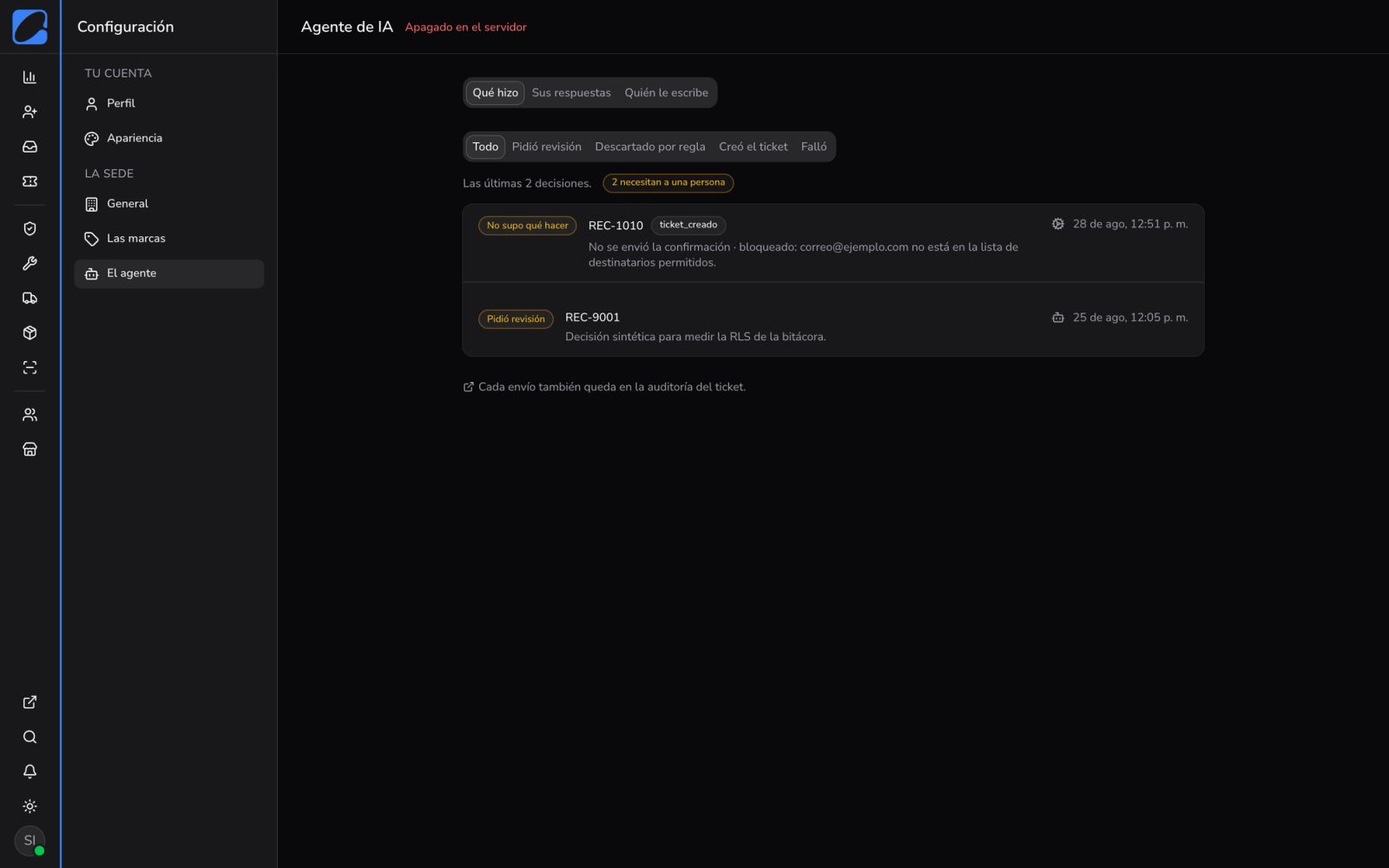Click 'Apagado en el servidor' status
The image size is (1389, 868).
[465, 27]
